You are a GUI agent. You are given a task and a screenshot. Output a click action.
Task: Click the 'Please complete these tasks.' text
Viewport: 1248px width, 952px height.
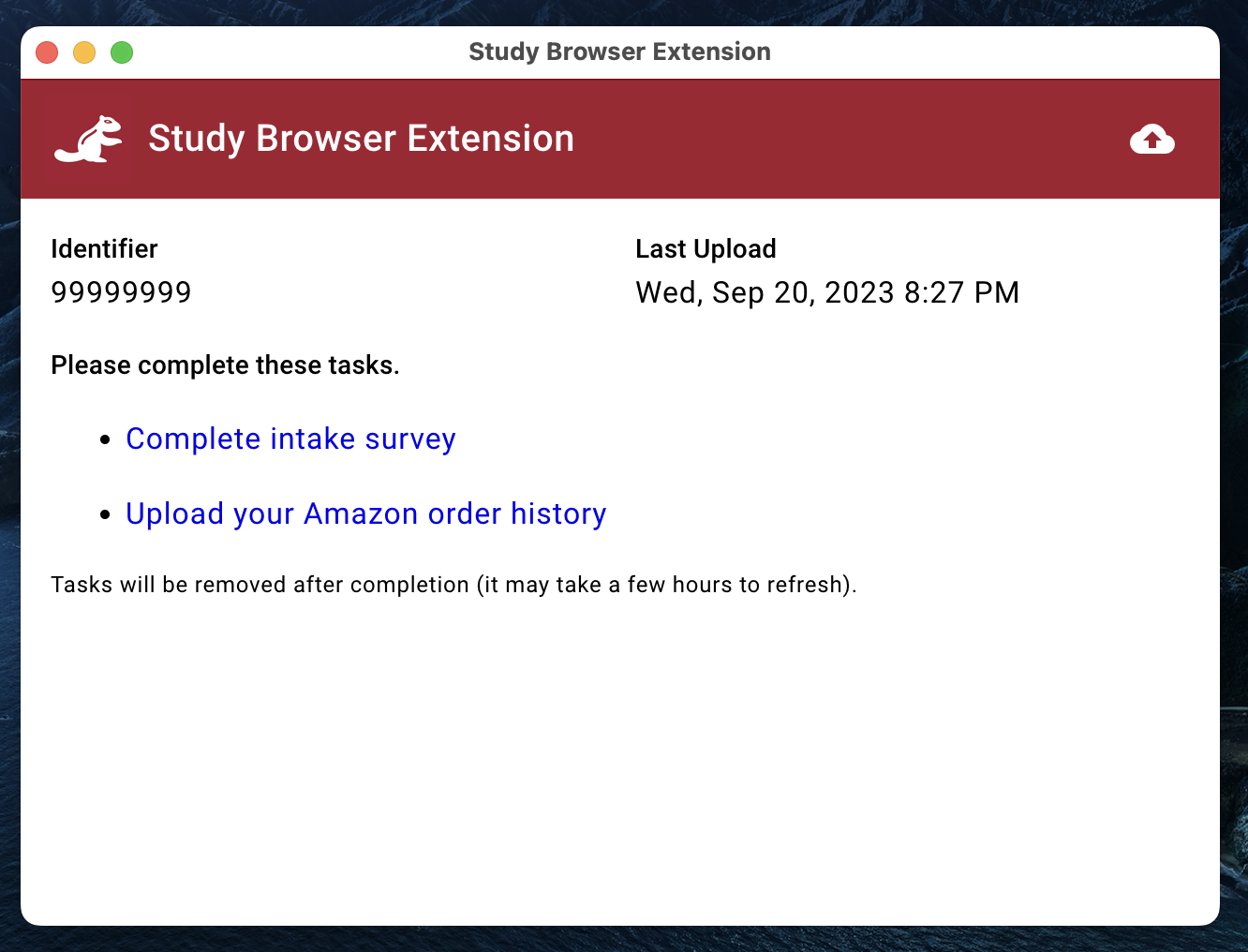[x=225, y=364]
